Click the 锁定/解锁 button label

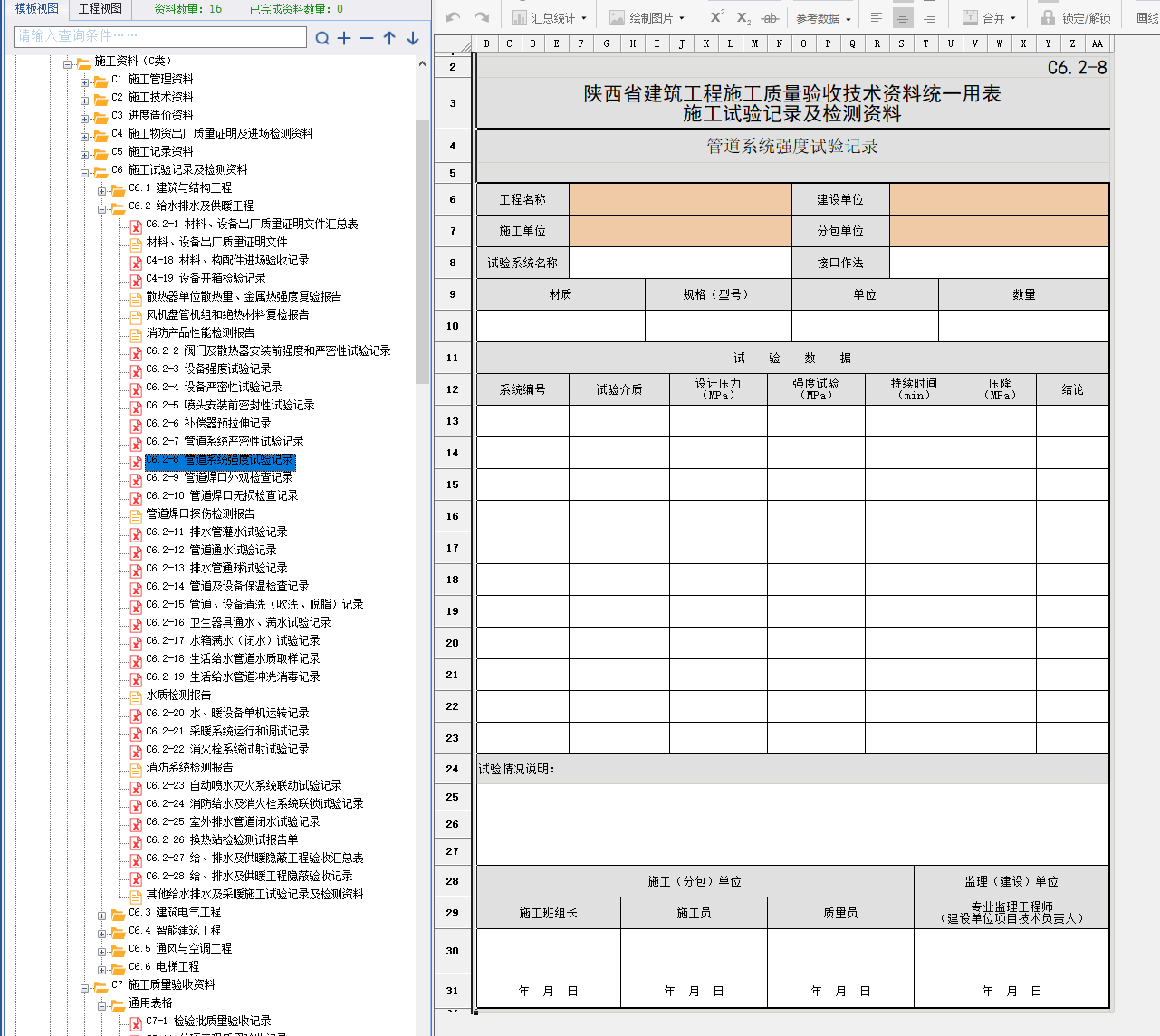pos(1087,18)
